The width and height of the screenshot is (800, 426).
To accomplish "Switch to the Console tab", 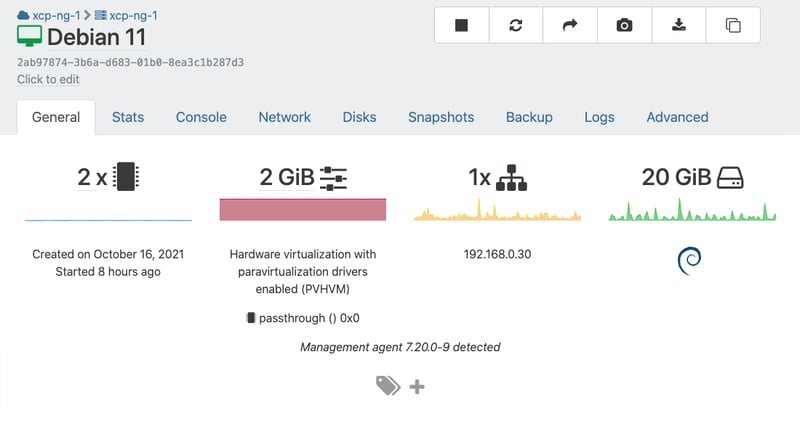I will click(201, 117).
